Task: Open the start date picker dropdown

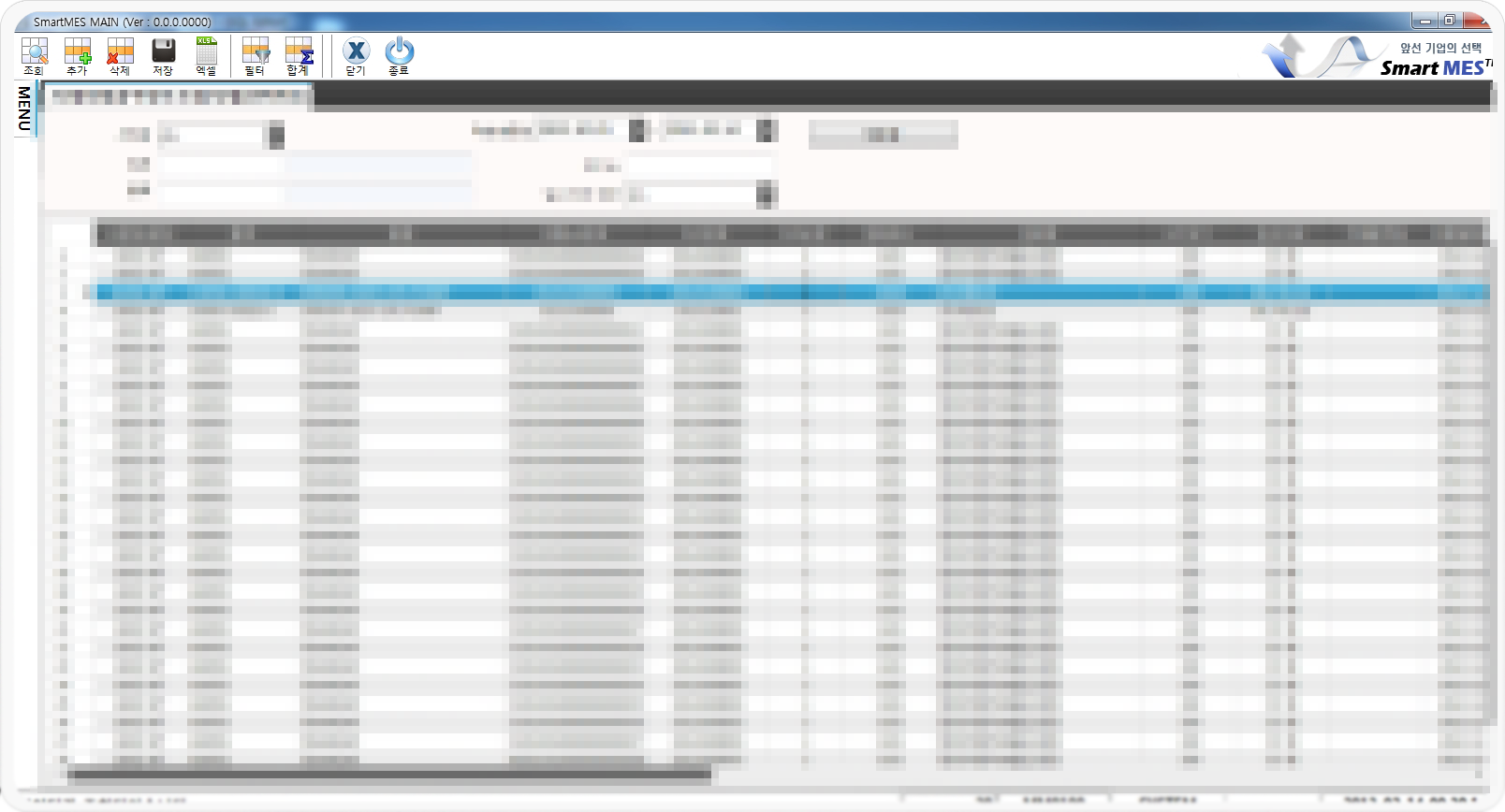Action: (638, 130)
